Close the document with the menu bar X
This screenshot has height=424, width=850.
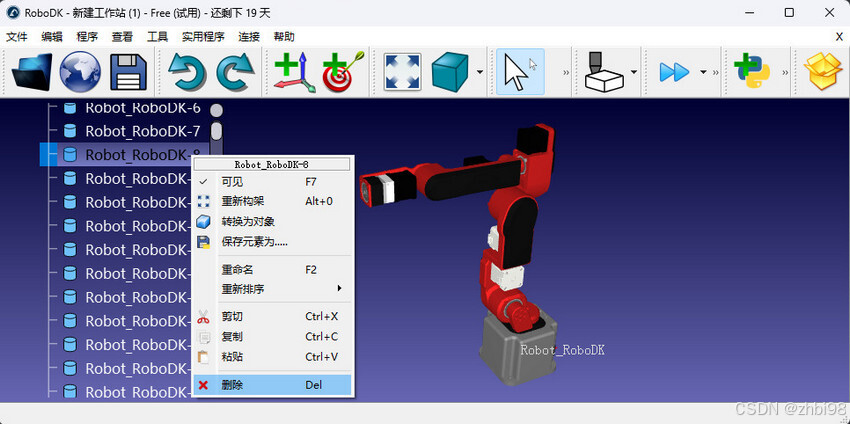839,37
